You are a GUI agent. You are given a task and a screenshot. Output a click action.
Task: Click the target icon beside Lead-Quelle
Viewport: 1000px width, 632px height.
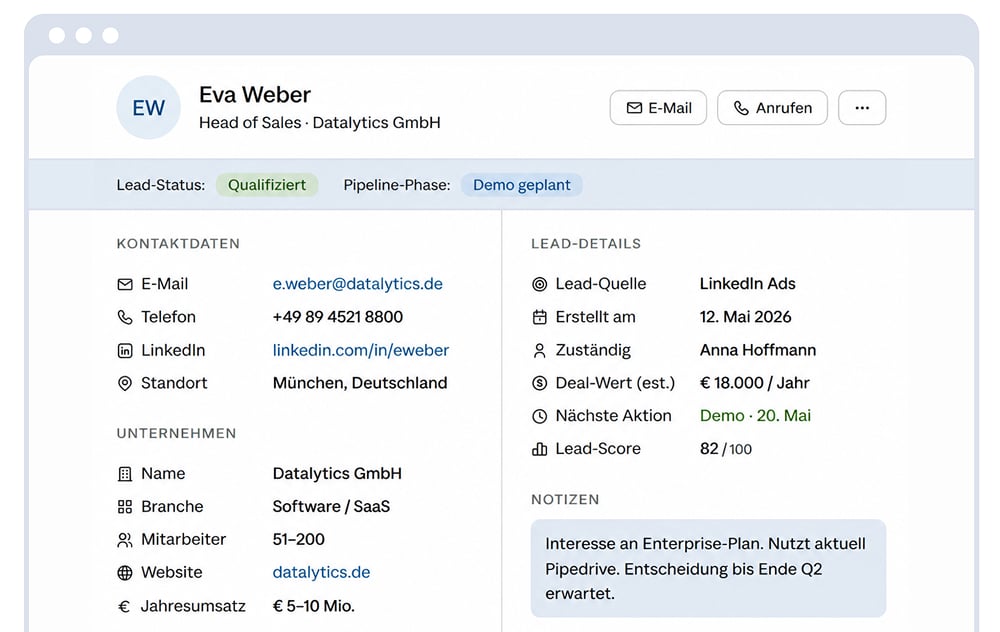click(540, 284)
